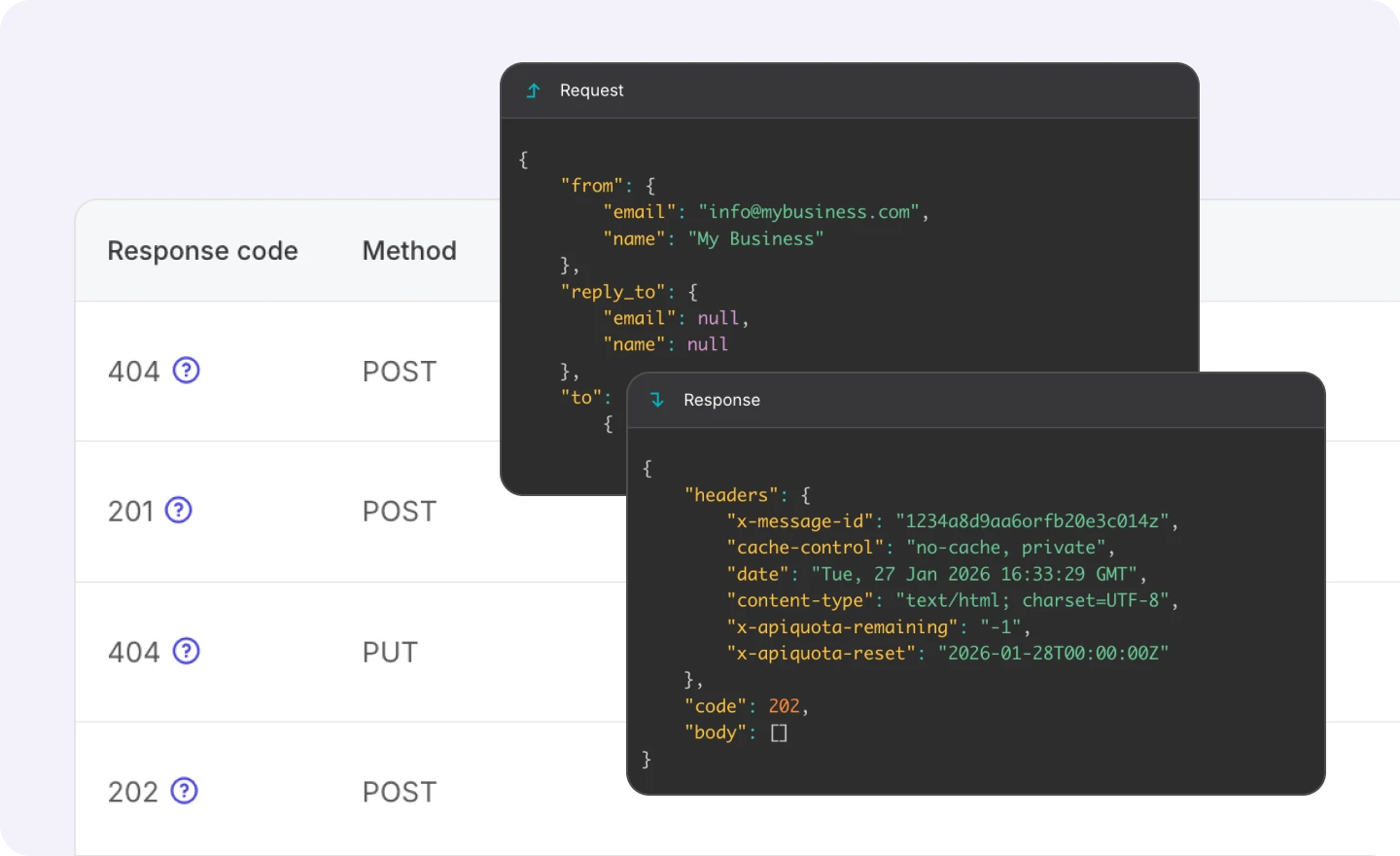This screenshot has height=856, width=1400.
Task: Click the empty body square in Response JSON
Action: [x=779, y=732]
